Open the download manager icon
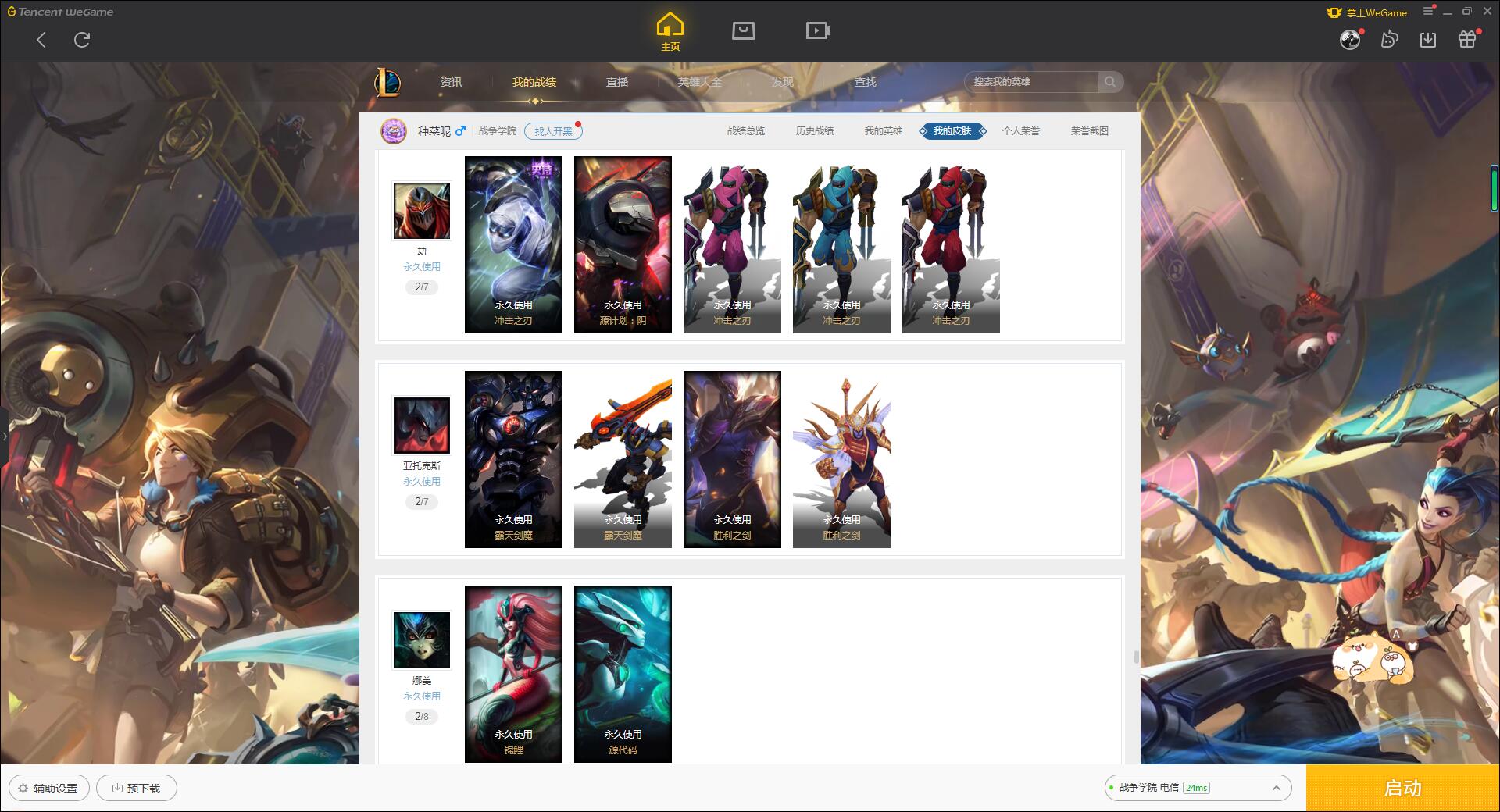 (x=1427, y=39)
